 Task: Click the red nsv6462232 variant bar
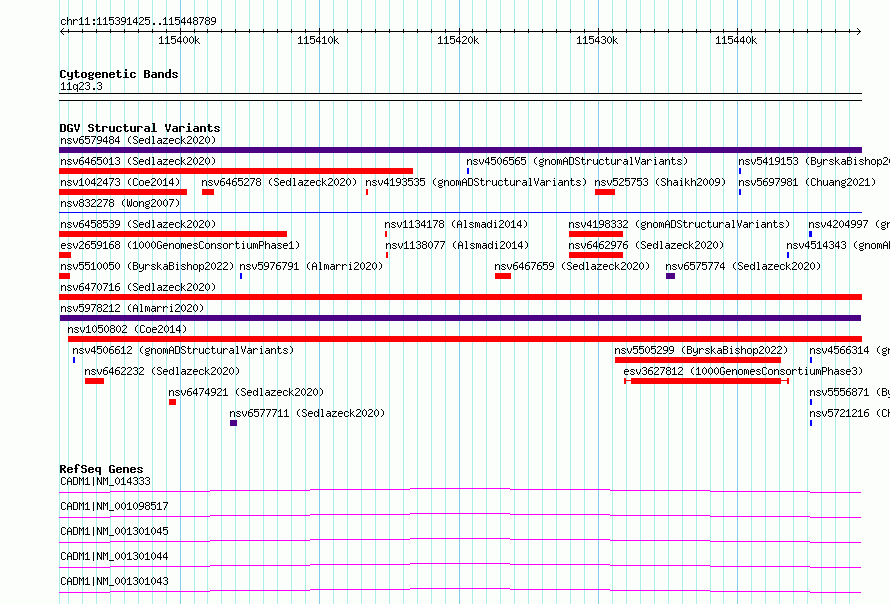(x=94, y=381)
